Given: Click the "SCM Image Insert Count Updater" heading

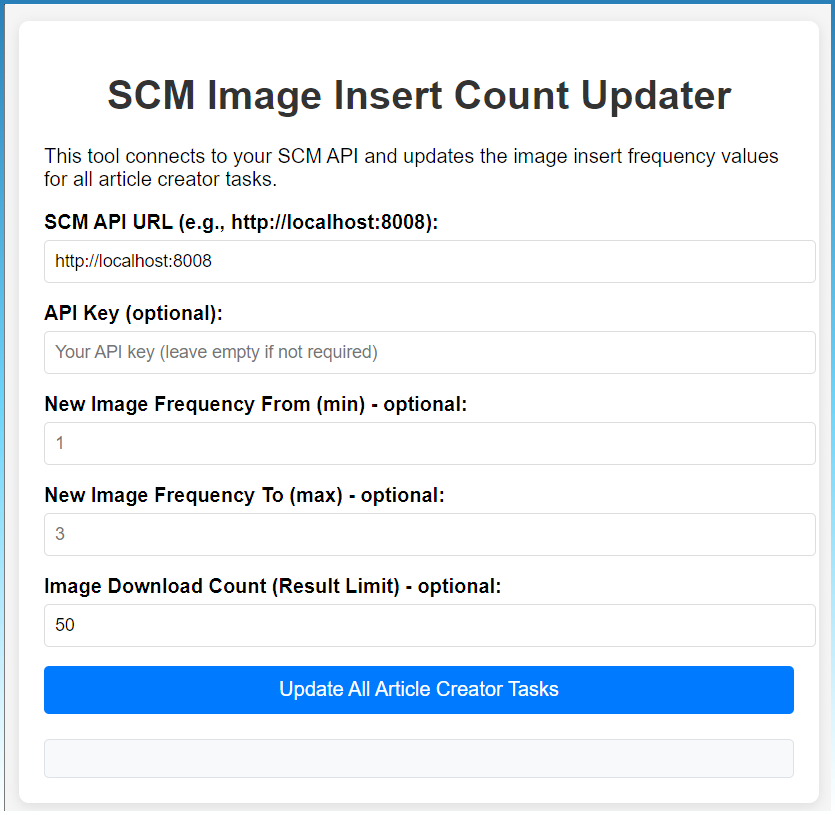Looking at the screenshot, I should [x=419, y=96].
